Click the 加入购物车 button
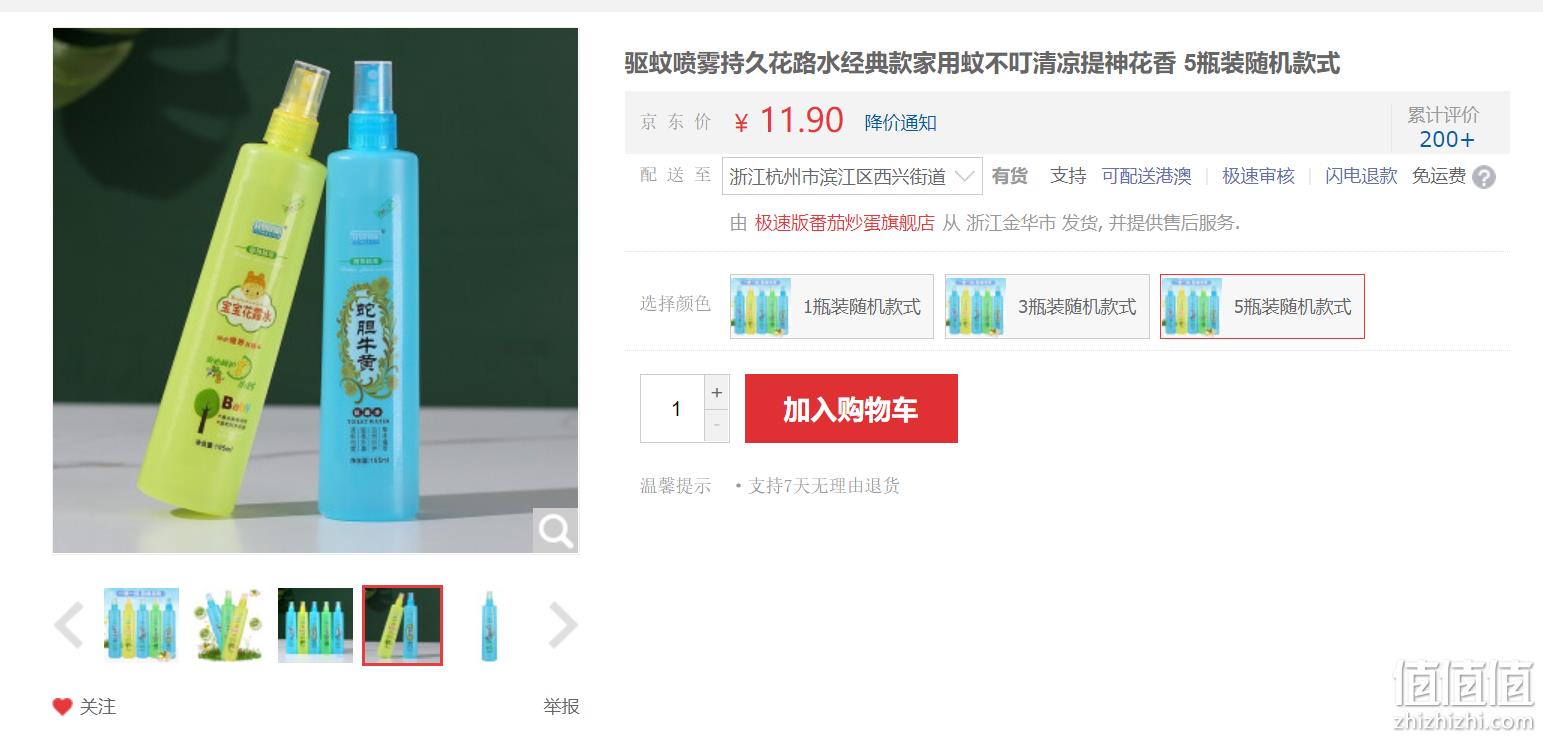The width and height of the screenshot is (1543, 739). 851,409
